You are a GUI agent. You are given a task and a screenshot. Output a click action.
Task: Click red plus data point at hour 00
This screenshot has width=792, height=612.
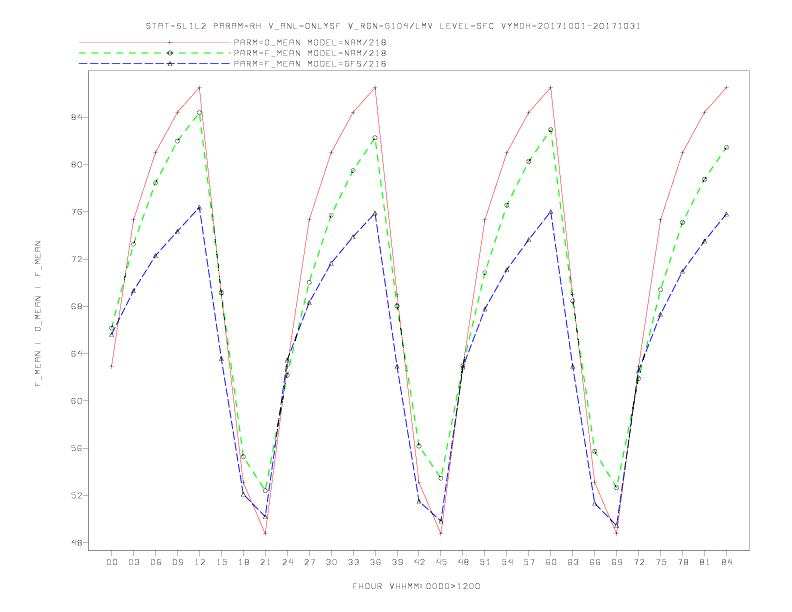pos(112,366)
